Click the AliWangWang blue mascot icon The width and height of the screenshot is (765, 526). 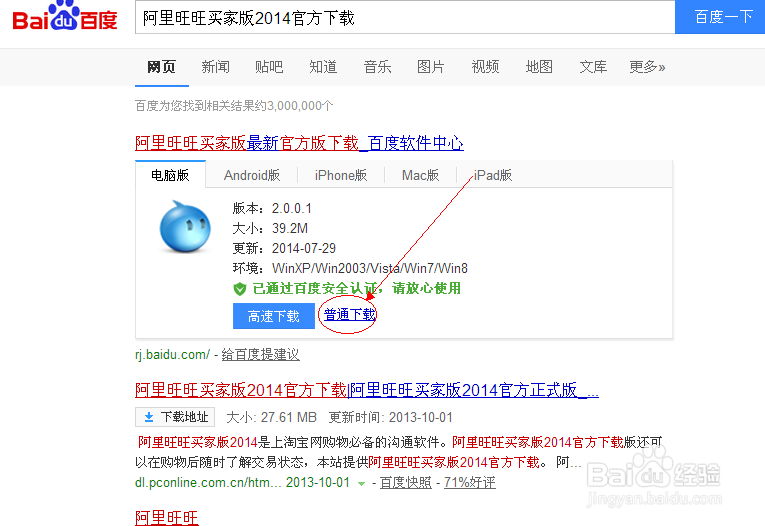[185, 227]
